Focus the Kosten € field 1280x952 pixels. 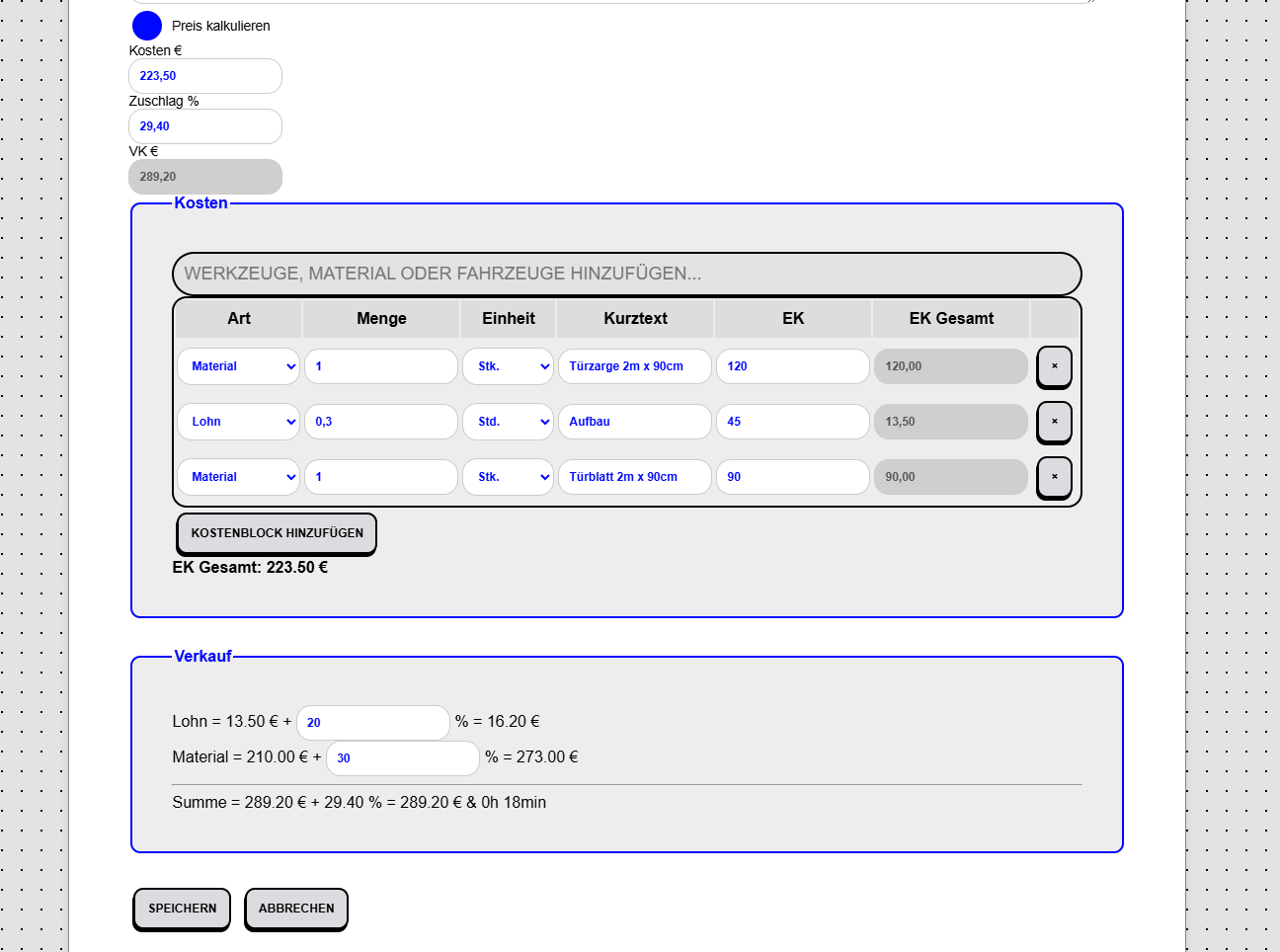tap(205, 76)
